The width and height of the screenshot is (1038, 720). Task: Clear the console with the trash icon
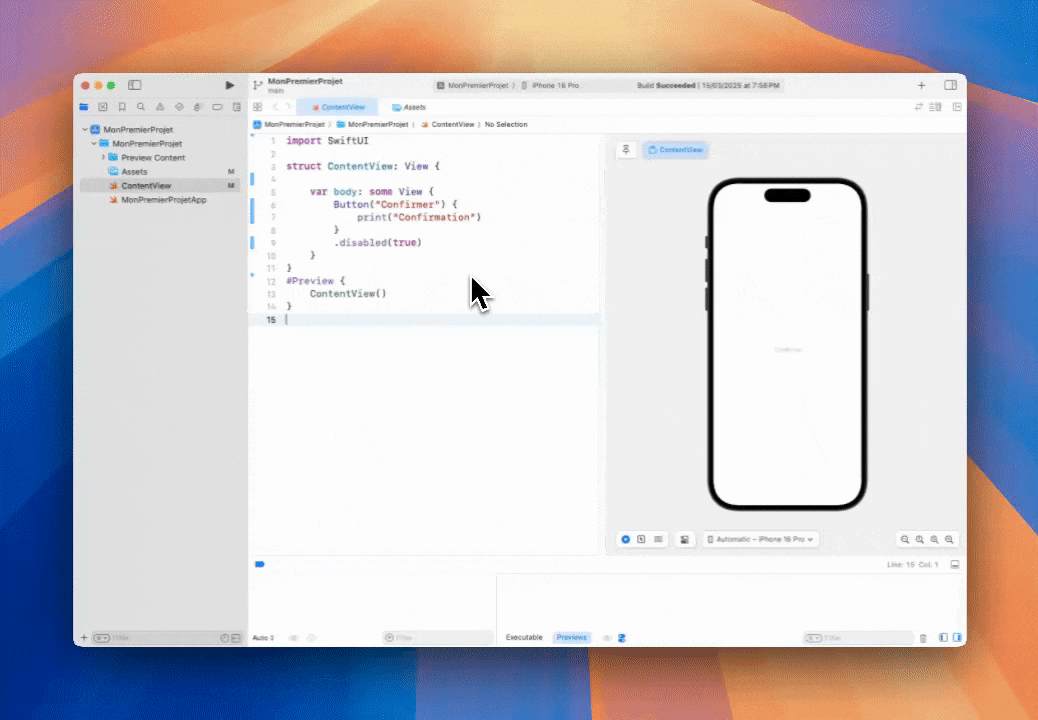923,638
